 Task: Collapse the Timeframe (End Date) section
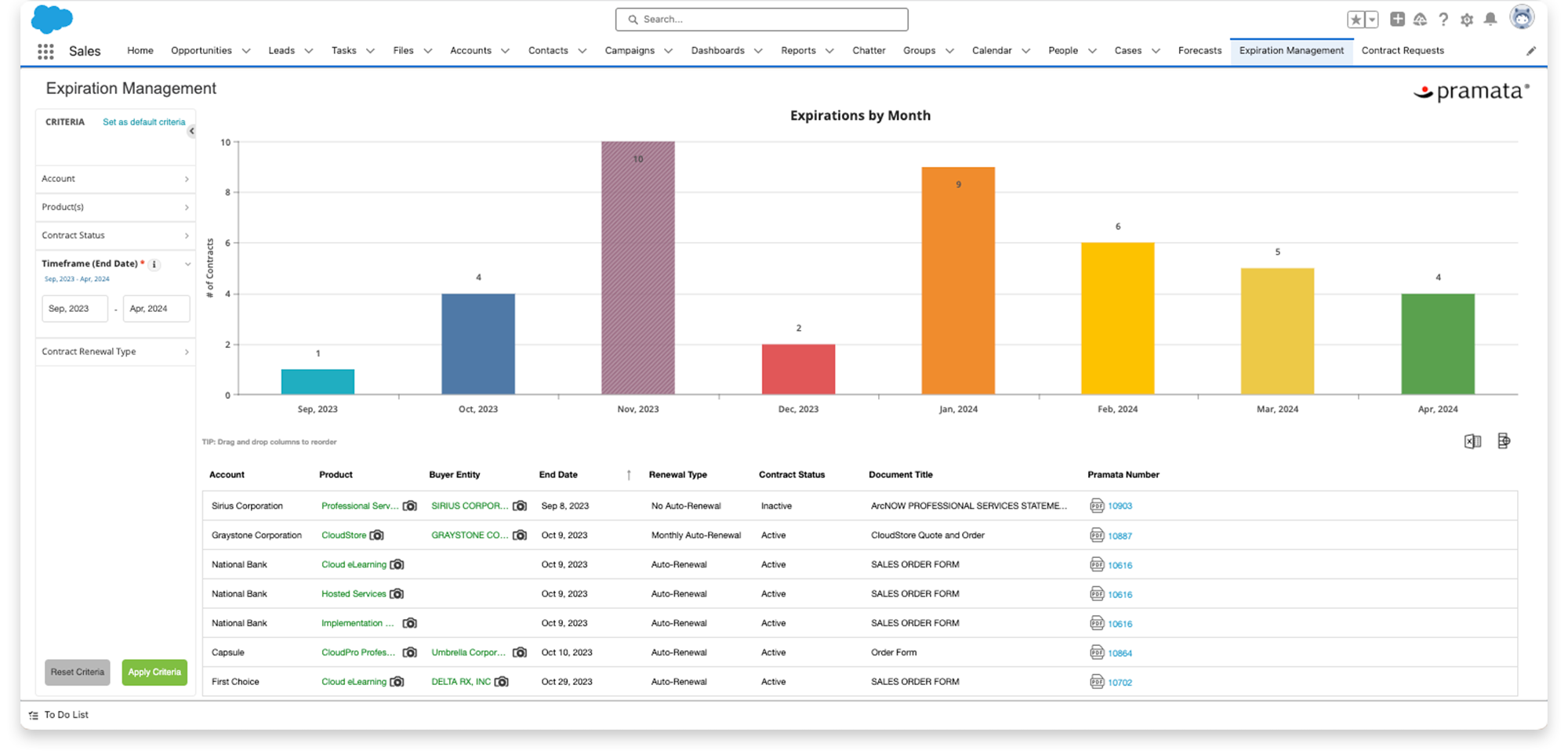(x=187, y=264)
